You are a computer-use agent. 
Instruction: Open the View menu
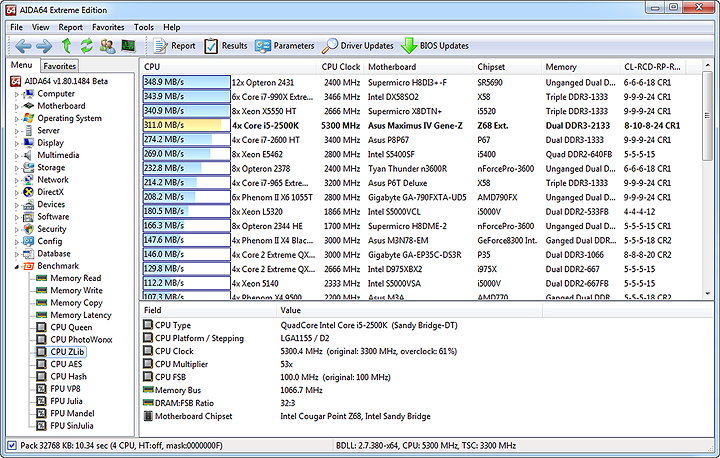40,27
